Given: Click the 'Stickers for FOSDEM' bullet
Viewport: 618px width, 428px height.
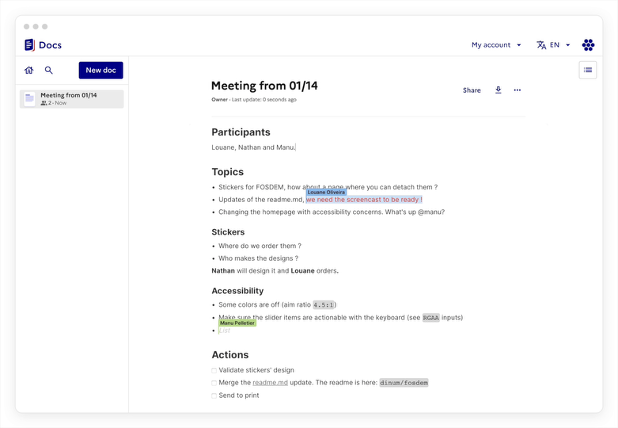Looking at the screenshot, I should tap(328, 187).
